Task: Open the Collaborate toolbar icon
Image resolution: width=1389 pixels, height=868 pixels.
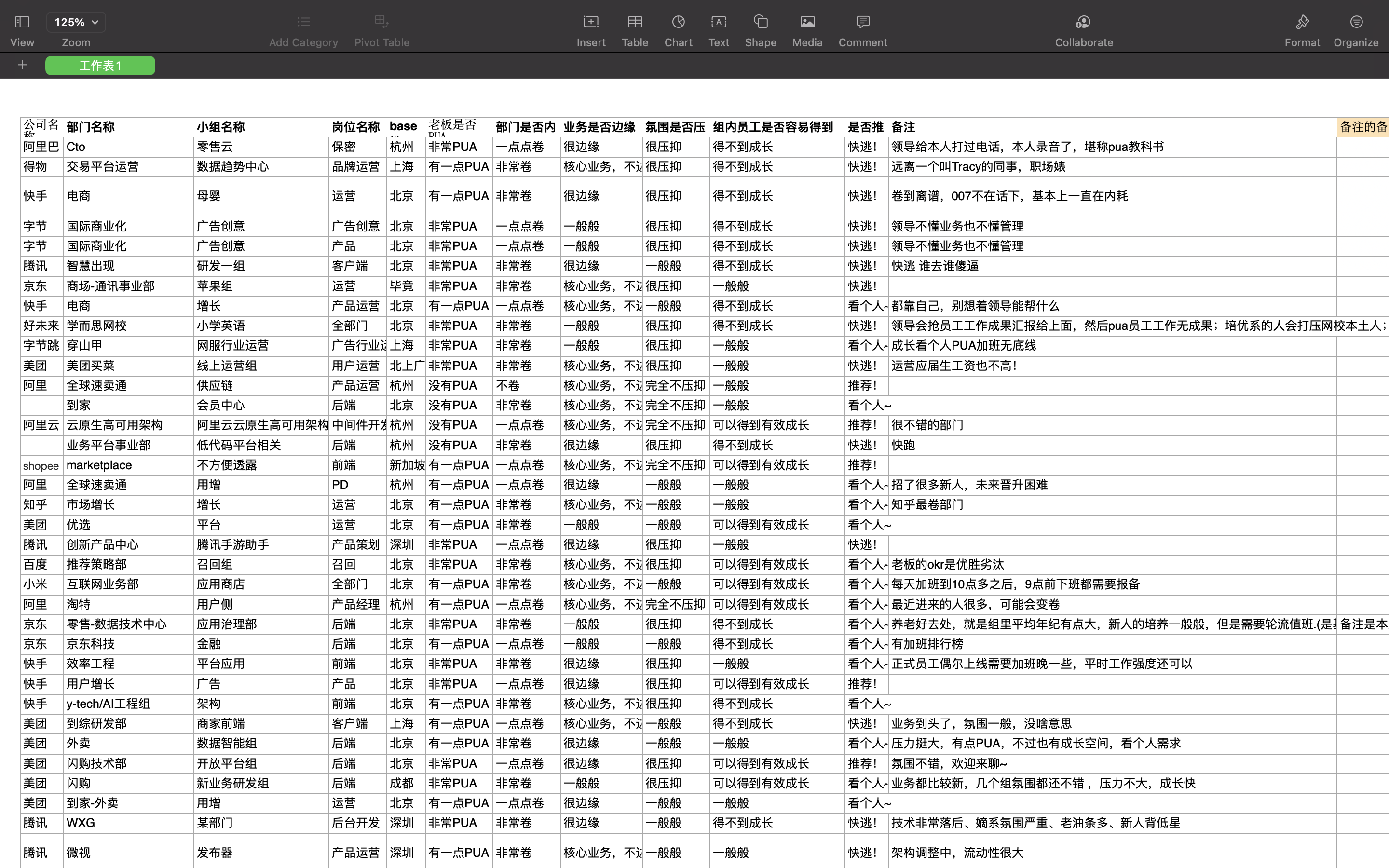Action: point(1083,22)
